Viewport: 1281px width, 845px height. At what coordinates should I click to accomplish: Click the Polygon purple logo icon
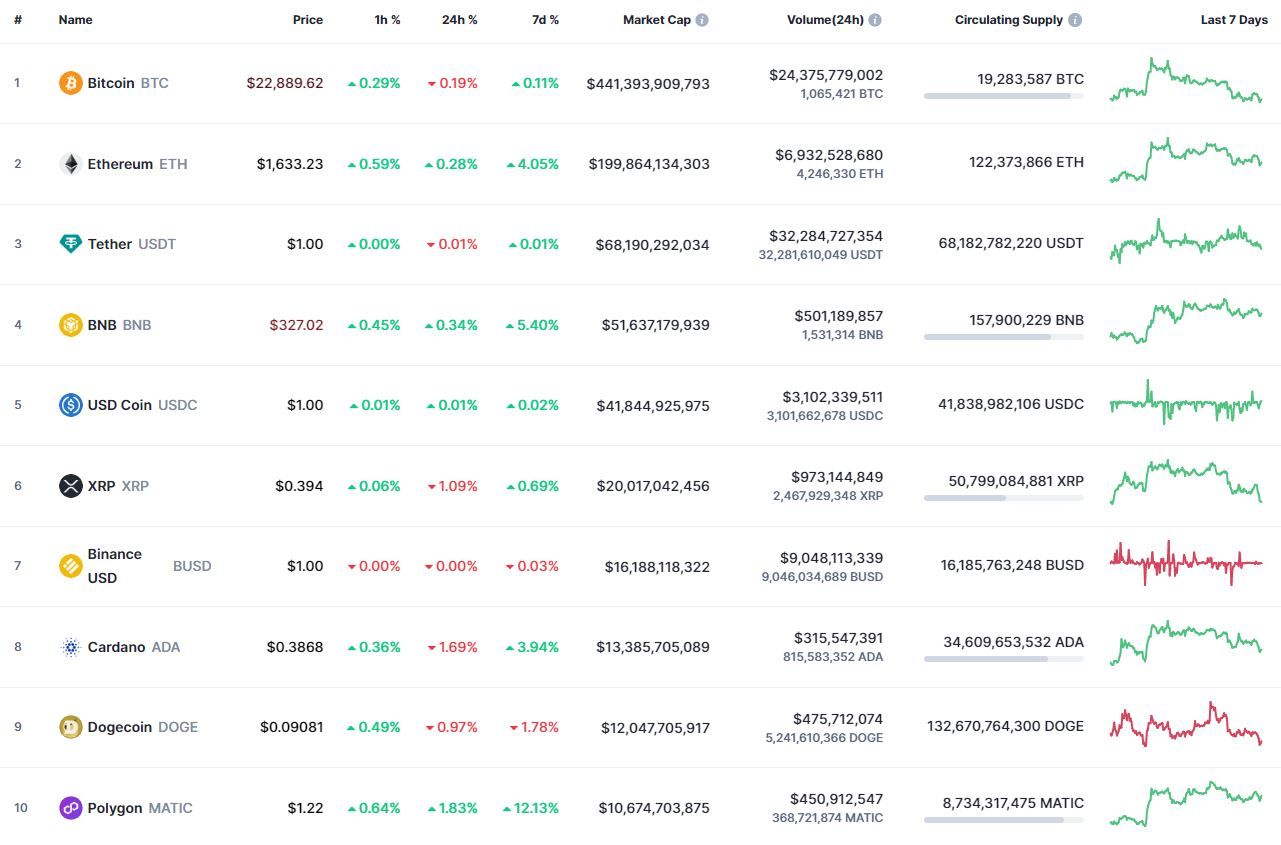coord(70,808)
